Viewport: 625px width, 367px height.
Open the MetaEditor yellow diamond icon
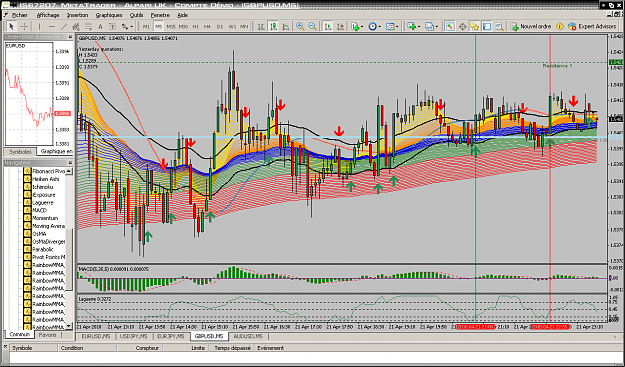(x=560, y=27)
